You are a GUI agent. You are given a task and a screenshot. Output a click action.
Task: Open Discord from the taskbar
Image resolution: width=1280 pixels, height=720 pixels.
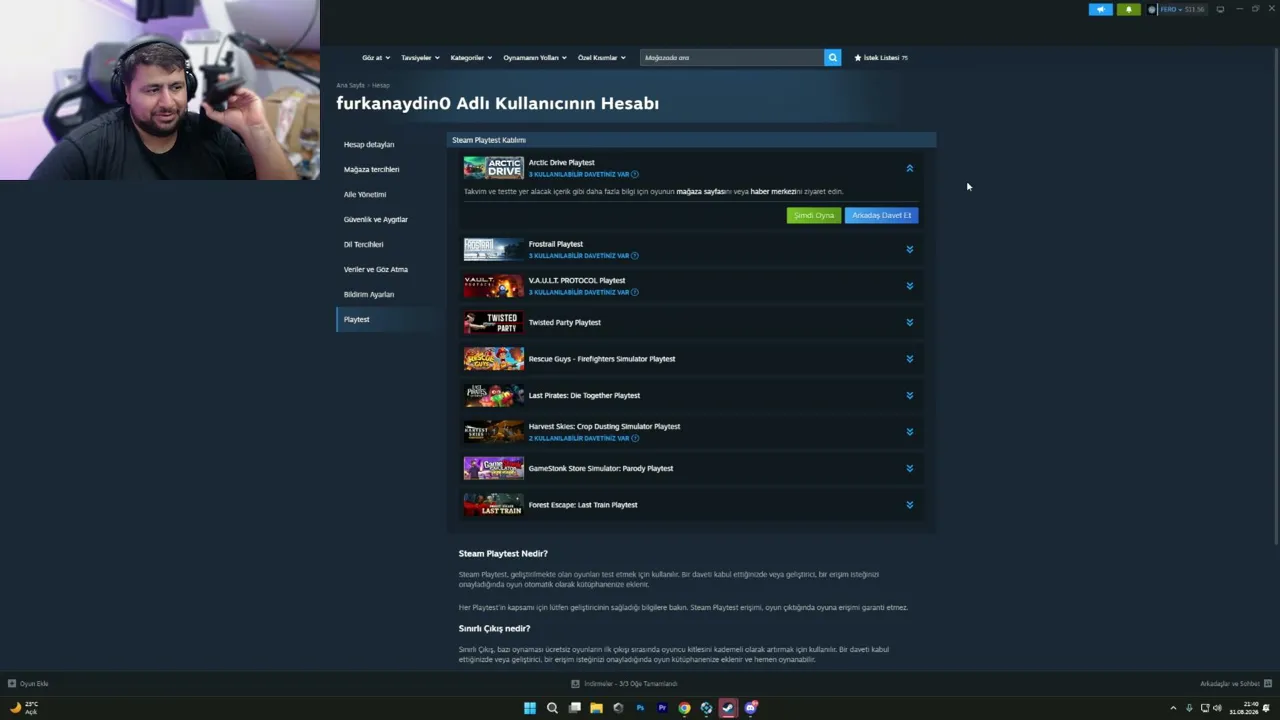(x=750, y=708)
